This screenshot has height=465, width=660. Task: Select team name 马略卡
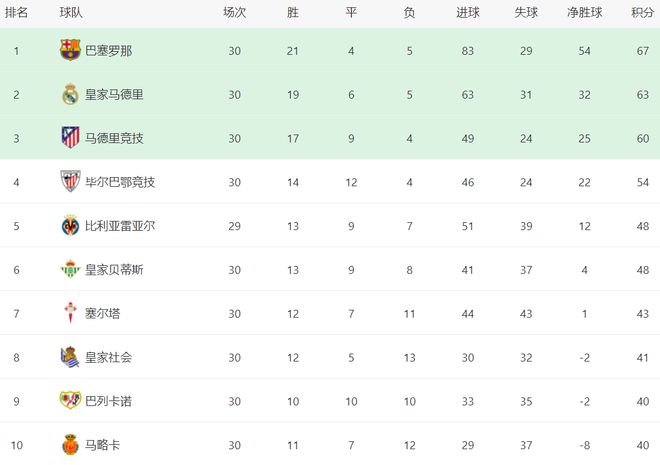coord(103,445)
